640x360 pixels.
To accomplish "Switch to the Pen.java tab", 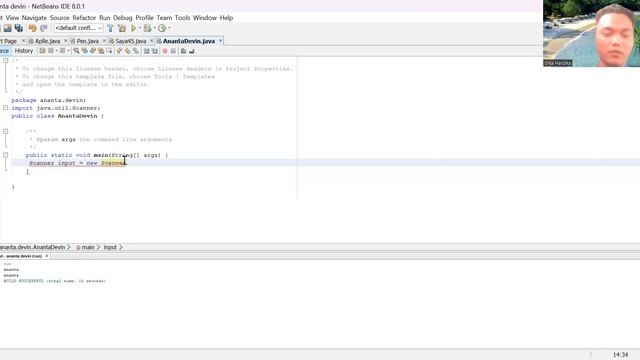I will [x=87, y=41].
